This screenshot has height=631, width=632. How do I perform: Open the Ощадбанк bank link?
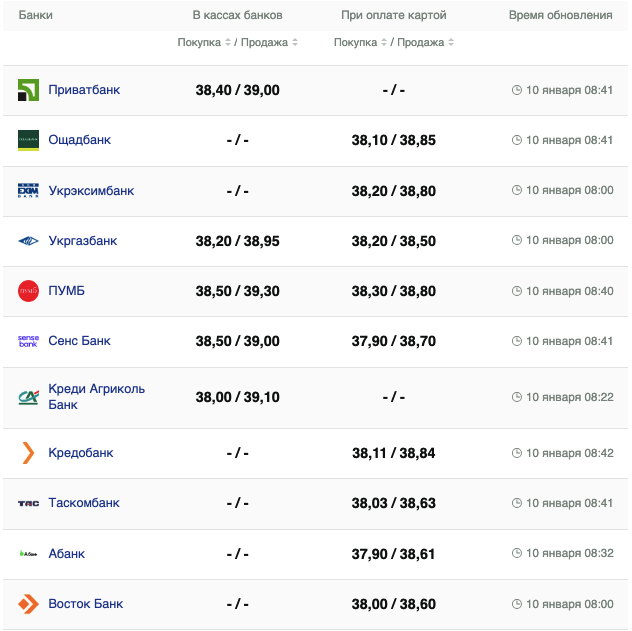79,140
